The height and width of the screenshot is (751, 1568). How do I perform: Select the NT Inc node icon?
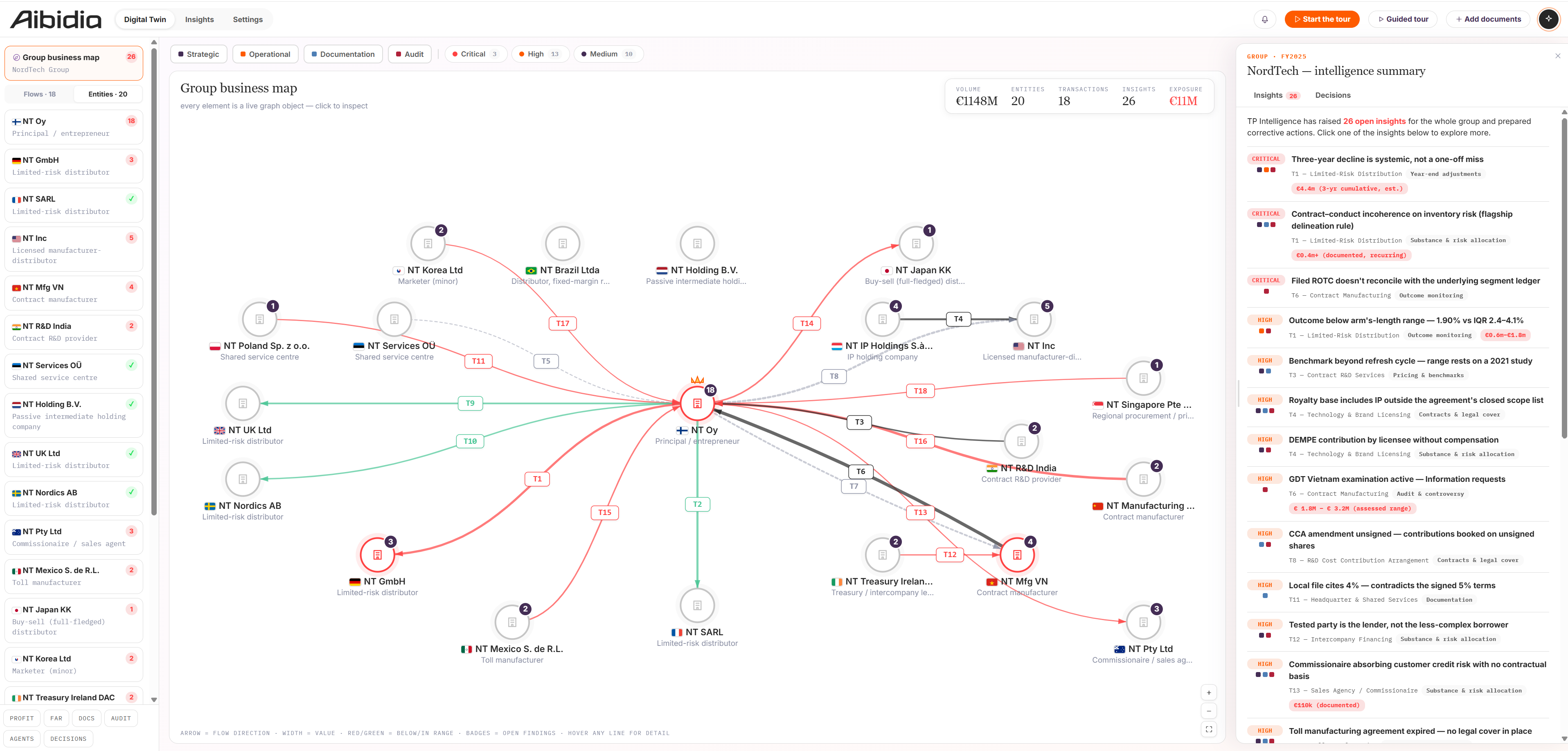[1034, 319]
